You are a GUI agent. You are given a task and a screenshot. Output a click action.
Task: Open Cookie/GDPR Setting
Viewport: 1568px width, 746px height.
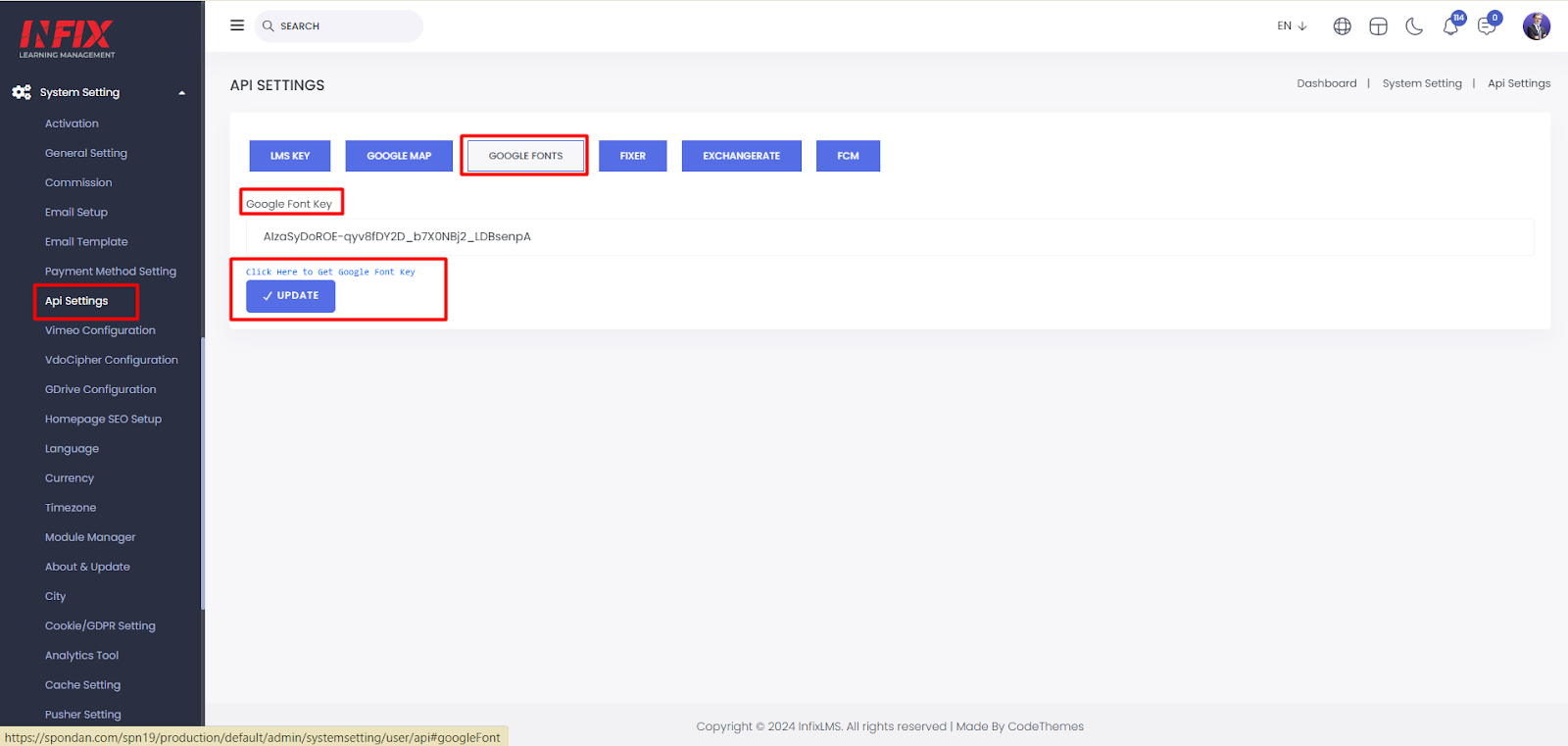pos(100,625)
